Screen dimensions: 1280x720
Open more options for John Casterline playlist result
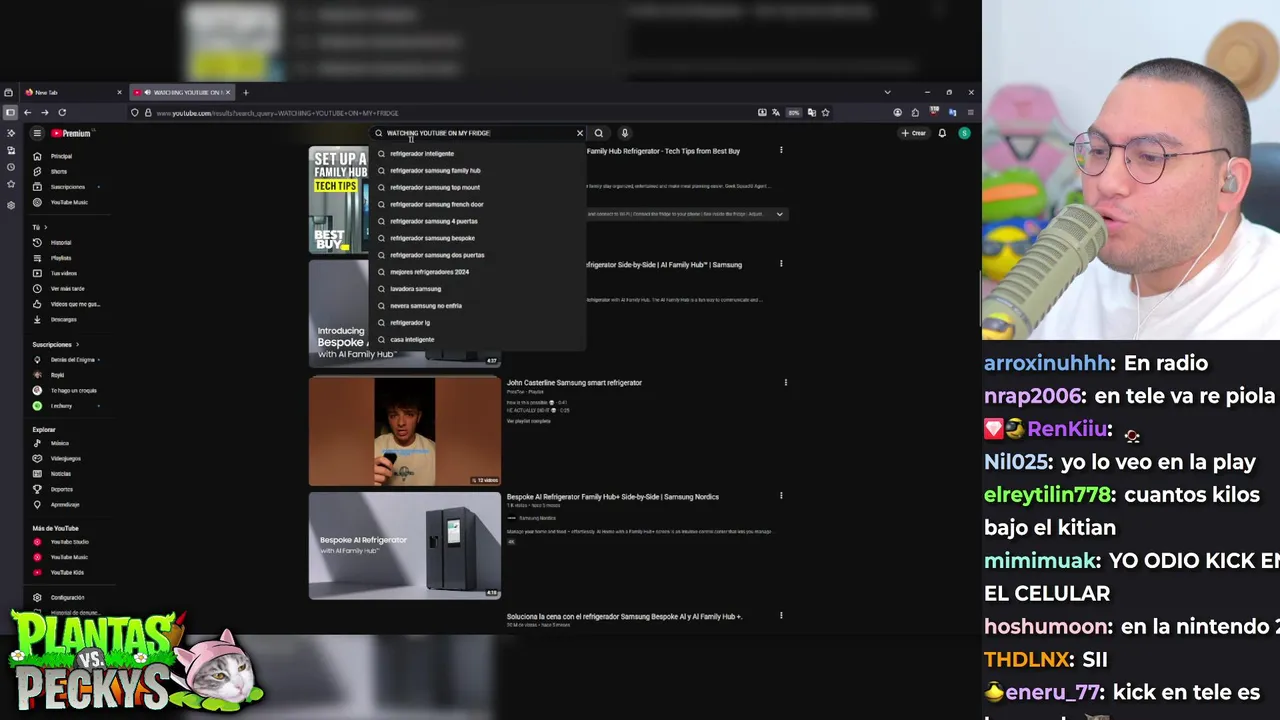pyautogui.click(x=785, y=382)
